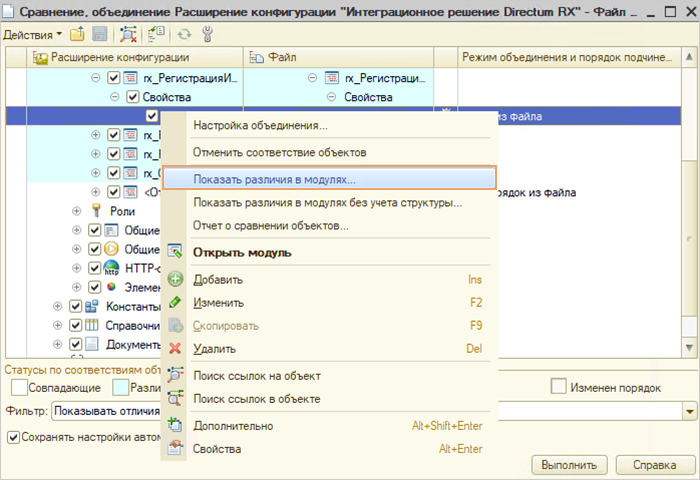Viewport: 700px width, 480px height.
Task: Click the HTTP services globe icon
Action: click(111, 267)
